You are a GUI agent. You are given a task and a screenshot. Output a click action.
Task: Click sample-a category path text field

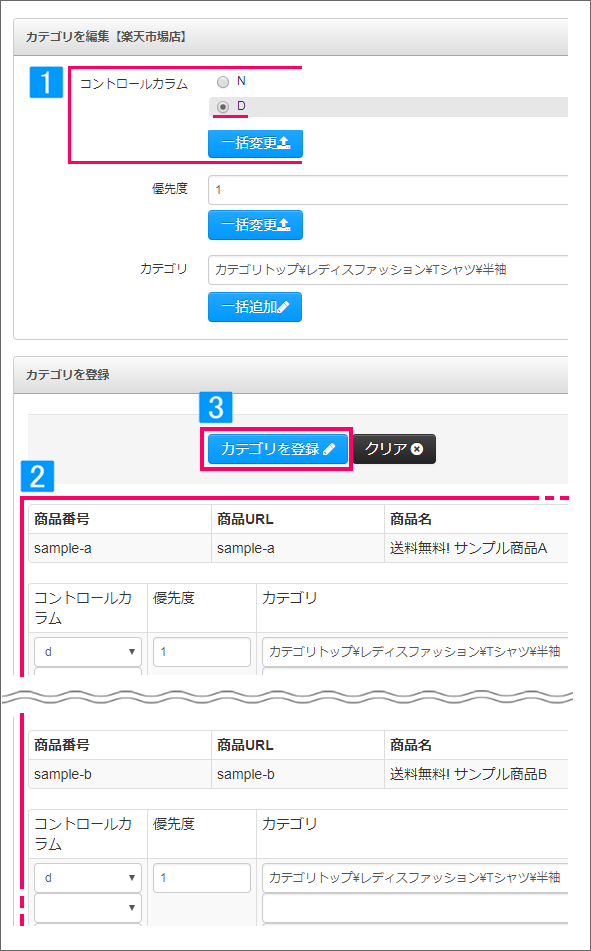pyautogui.click(x=415, y=652)
